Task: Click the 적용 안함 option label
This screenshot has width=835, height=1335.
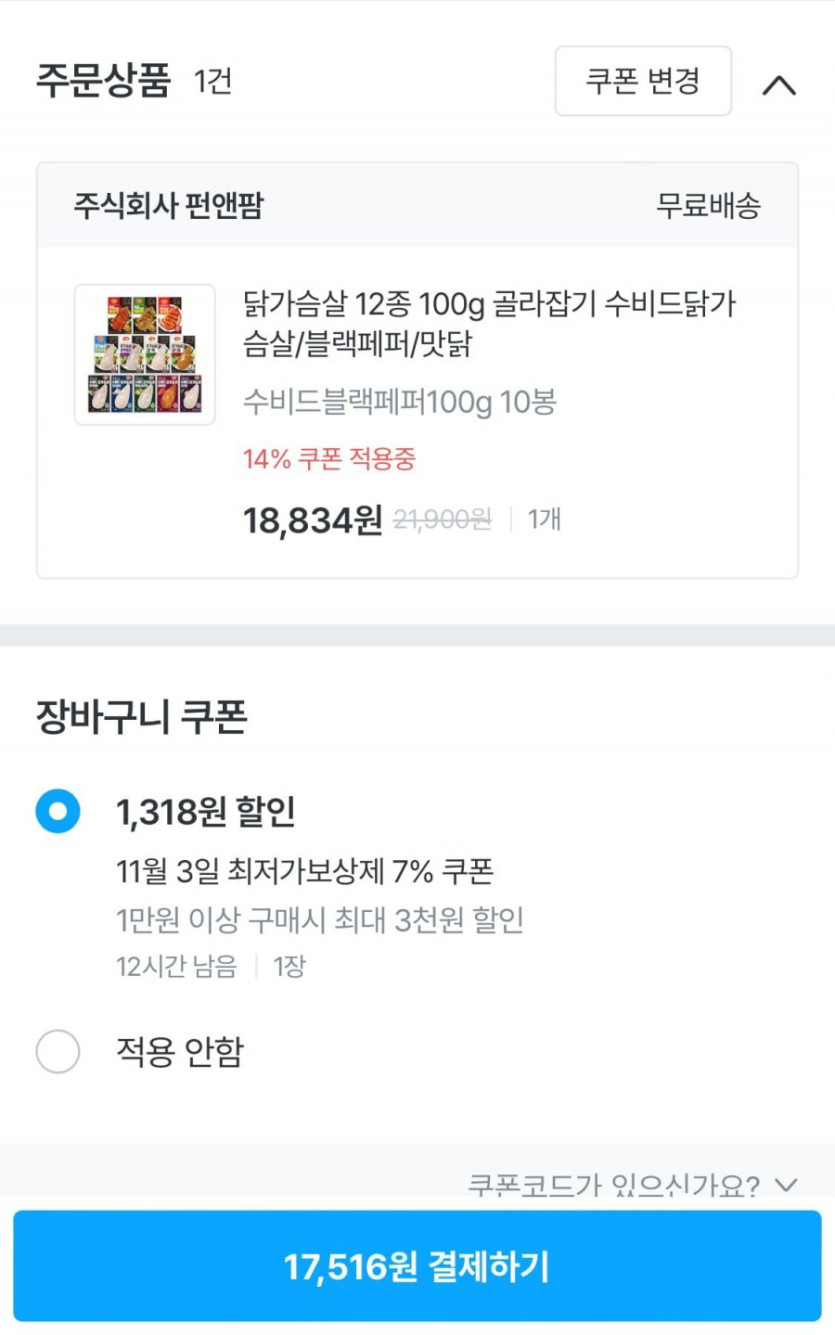Action: click(180, 1051)
